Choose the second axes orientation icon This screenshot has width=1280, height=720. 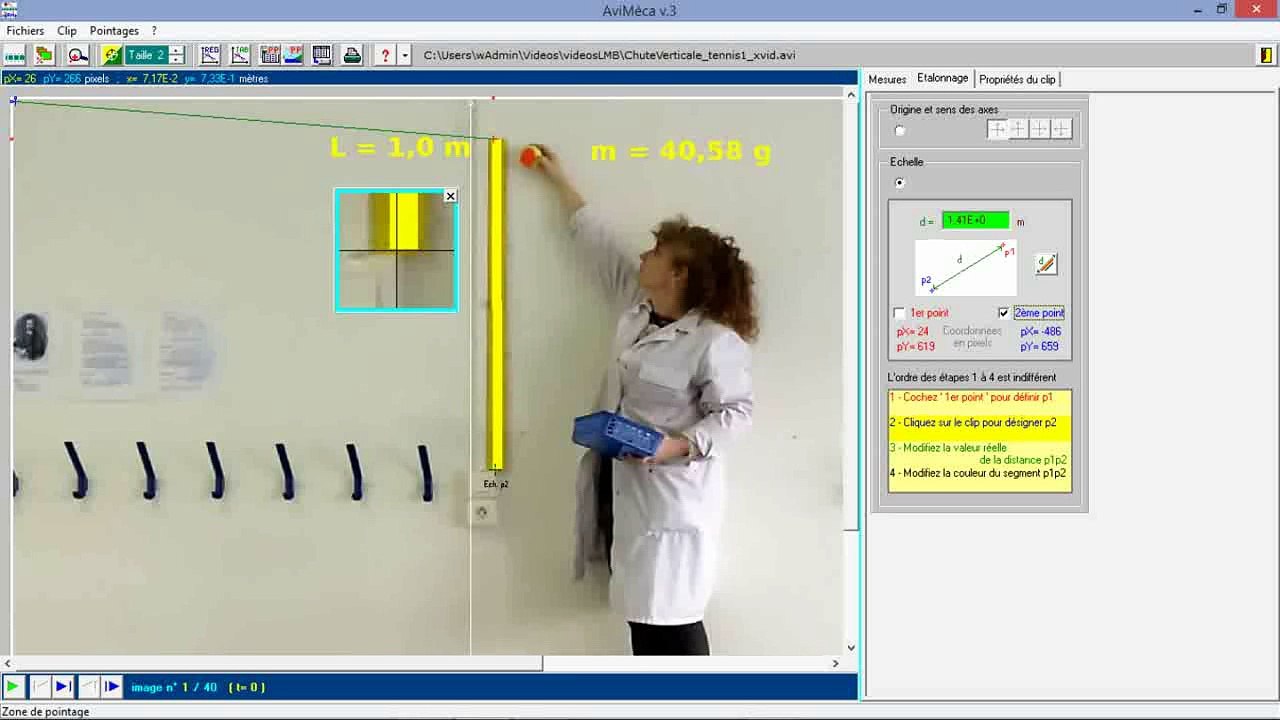pos(1018,129)
